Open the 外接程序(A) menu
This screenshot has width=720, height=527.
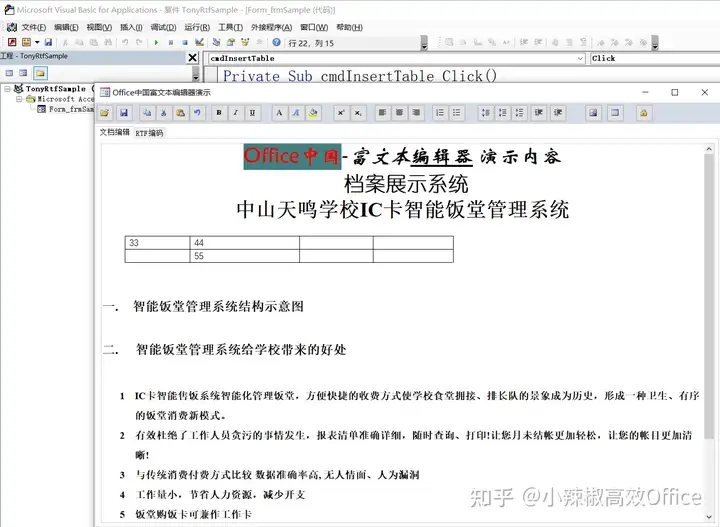tap(271, 28)
